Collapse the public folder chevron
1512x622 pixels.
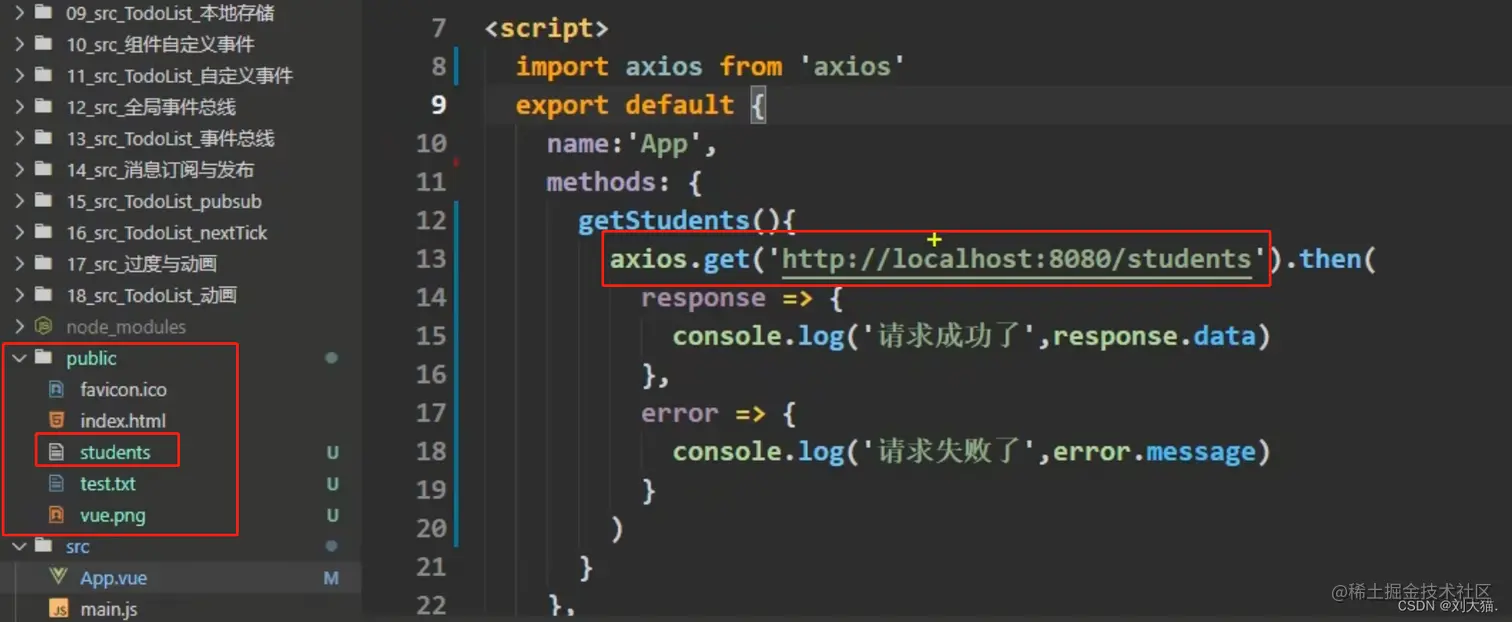click(20, 358)
